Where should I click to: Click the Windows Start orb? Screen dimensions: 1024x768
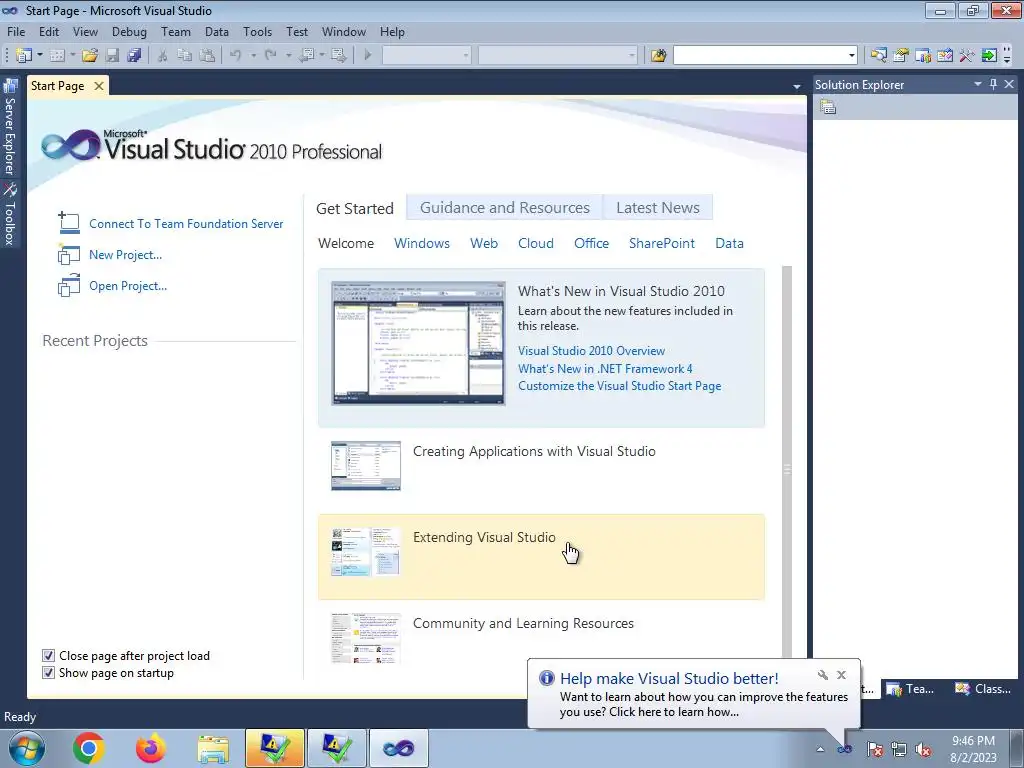click(x=27, y=748)
